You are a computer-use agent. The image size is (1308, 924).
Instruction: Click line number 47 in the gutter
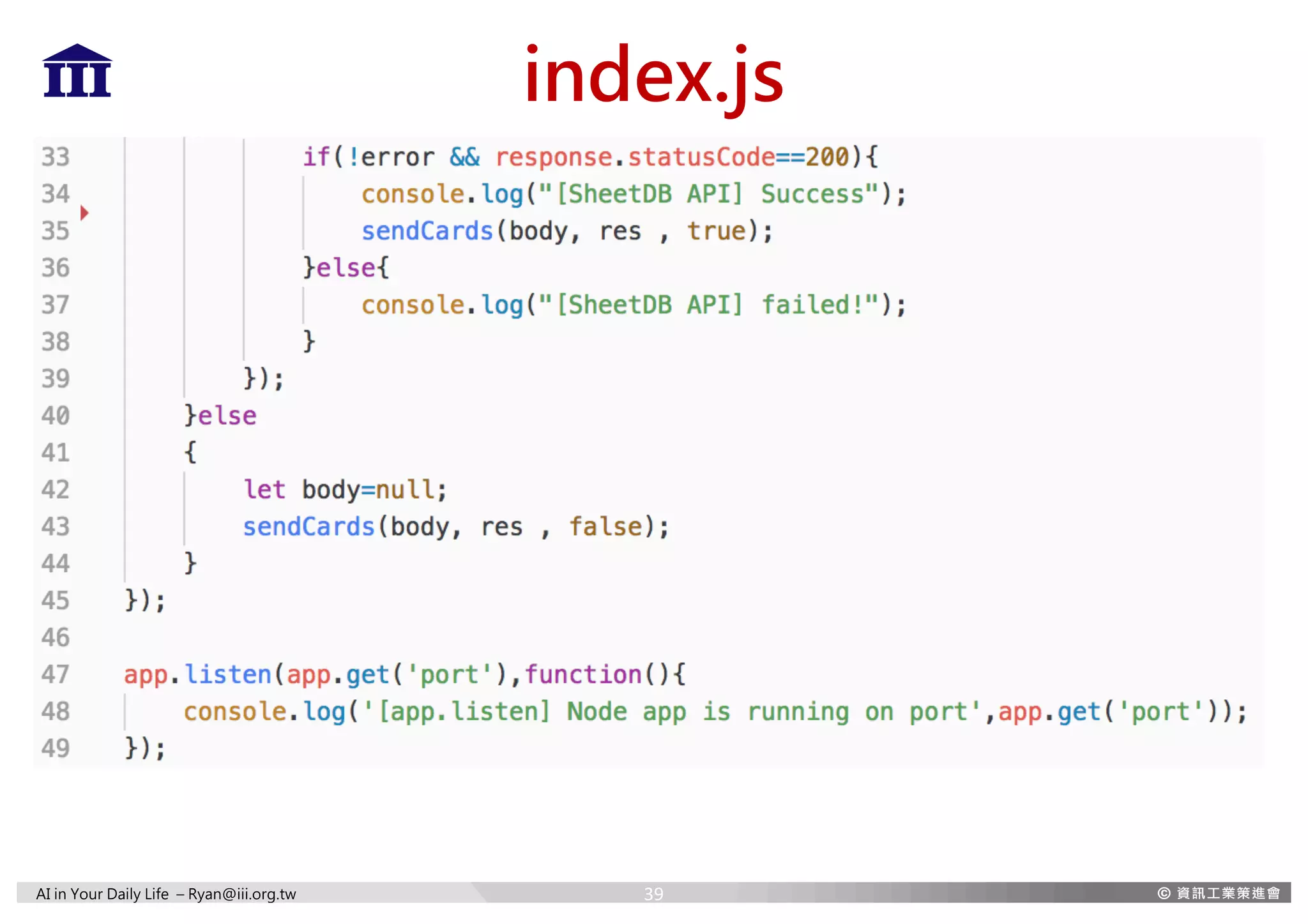pyautogui.click(x=55, y=674)
